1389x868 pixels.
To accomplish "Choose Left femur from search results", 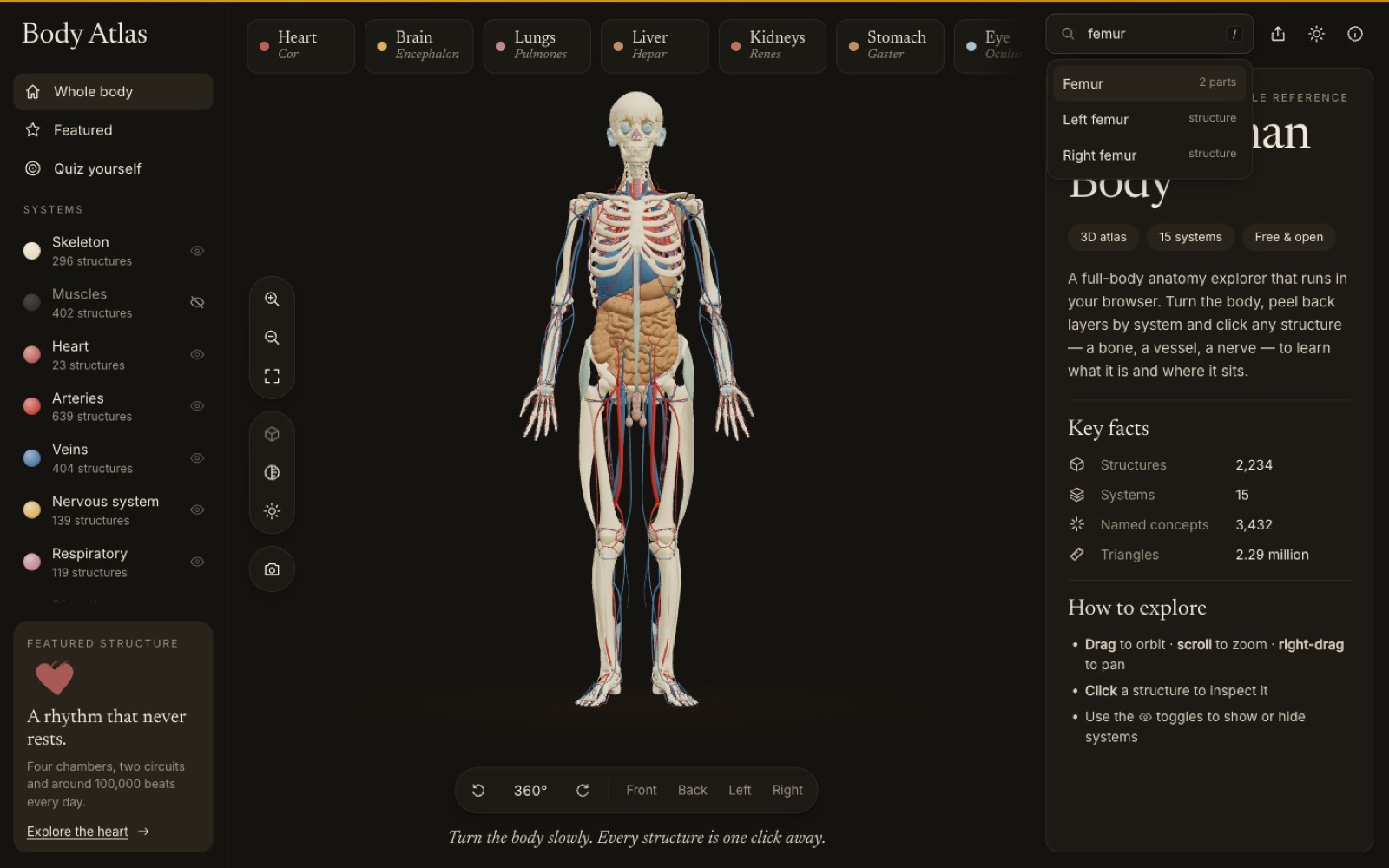I will click(1149, 119).
